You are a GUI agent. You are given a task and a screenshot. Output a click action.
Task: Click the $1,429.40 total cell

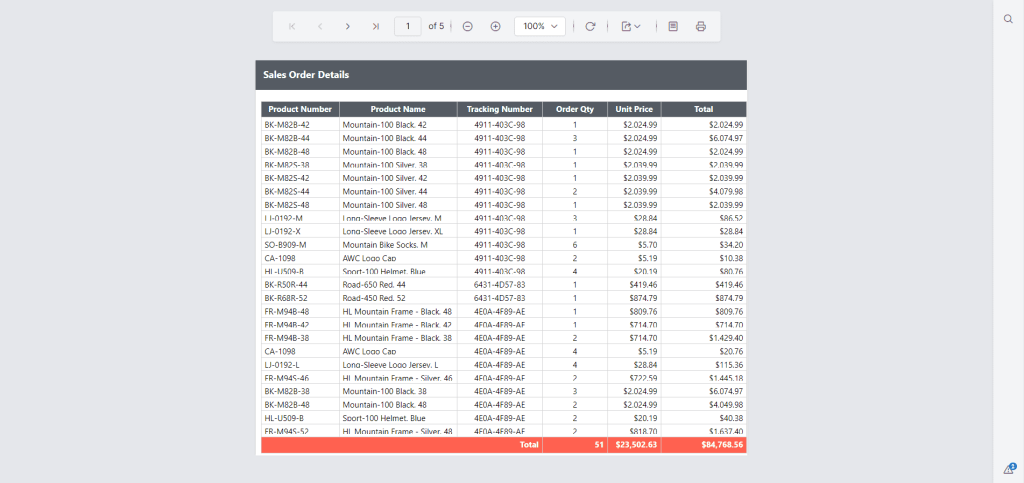coord(704,338)
